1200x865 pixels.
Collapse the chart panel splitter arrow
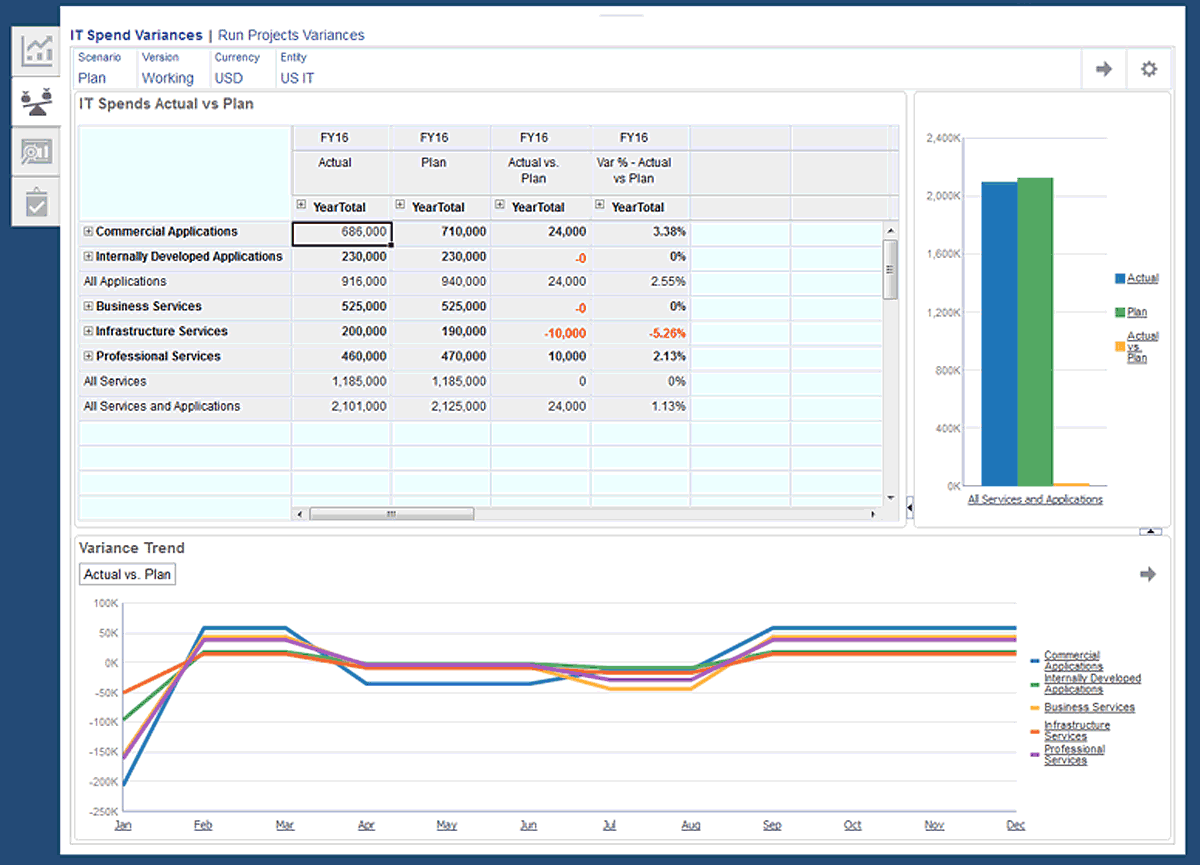[x=909, y=509]
